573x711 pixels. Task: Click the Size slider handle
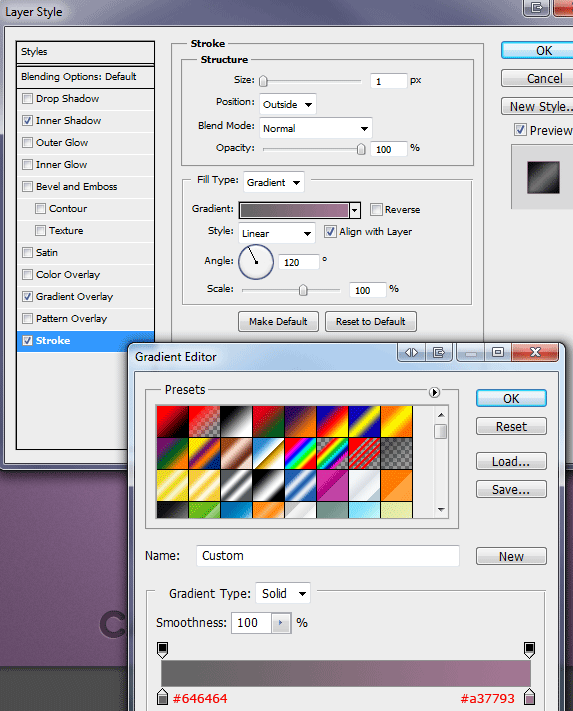263,81
